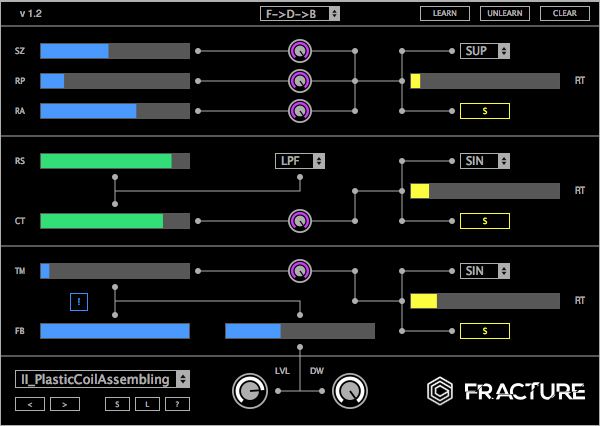
Task: Click the Fracture hexagon logo
Action: (x=439, y=390)
